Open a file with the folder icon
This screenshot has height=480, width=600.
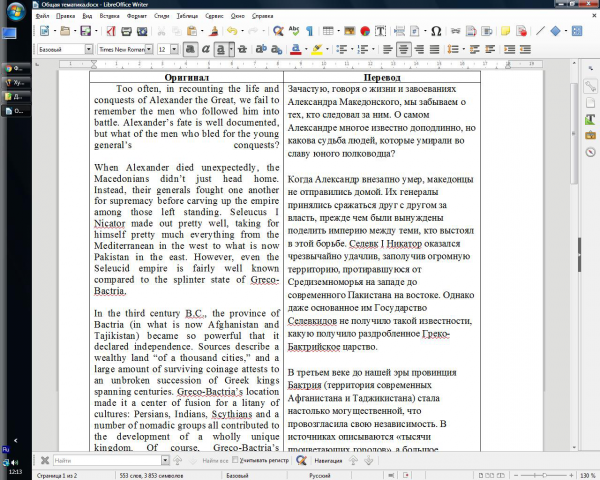(x=65, y=31)
